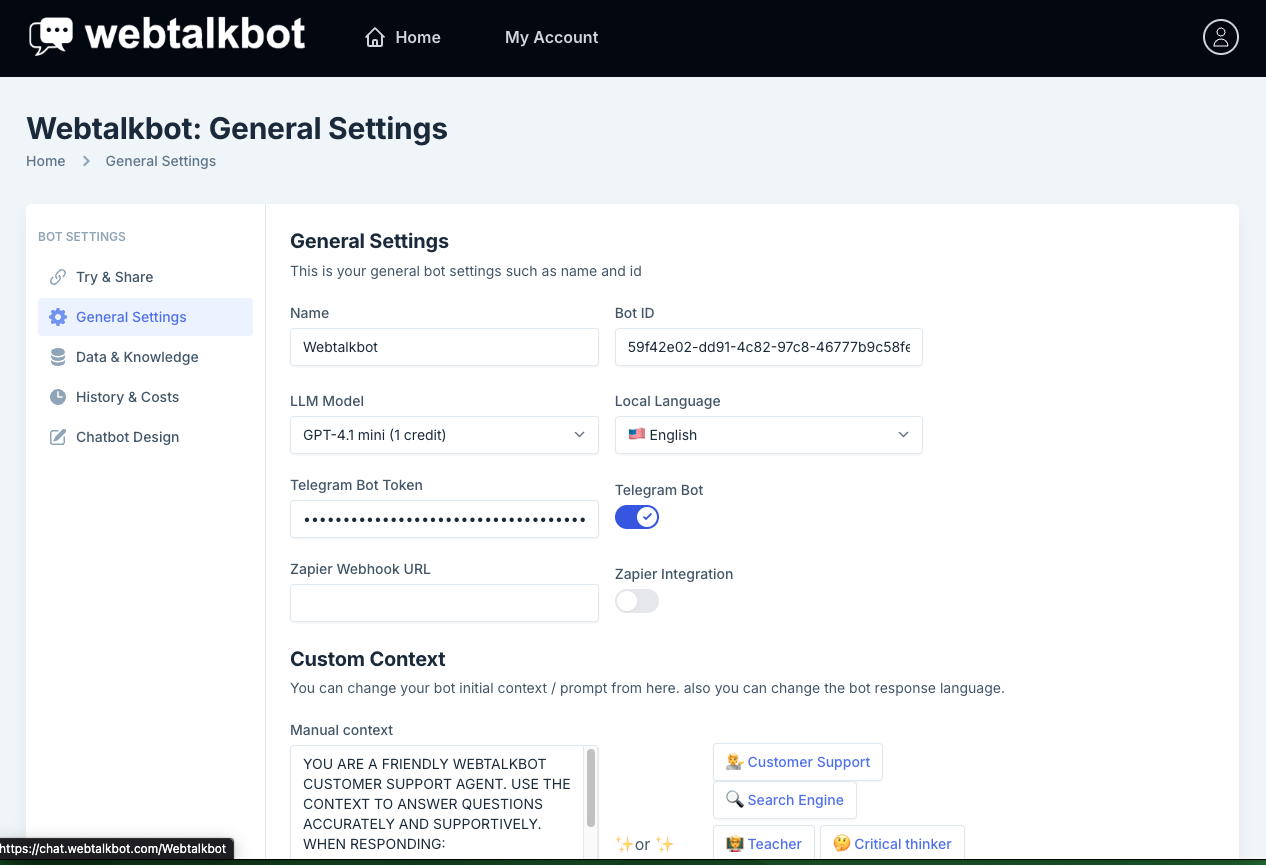Click the Bot ID field

(x=768, y=347)
